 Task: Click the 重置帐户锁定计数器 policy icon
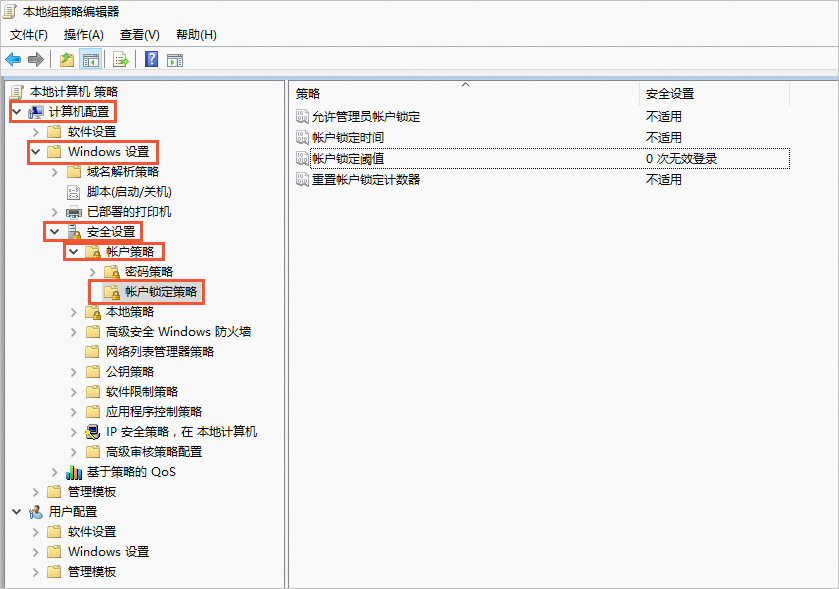[x=302, y=179]
